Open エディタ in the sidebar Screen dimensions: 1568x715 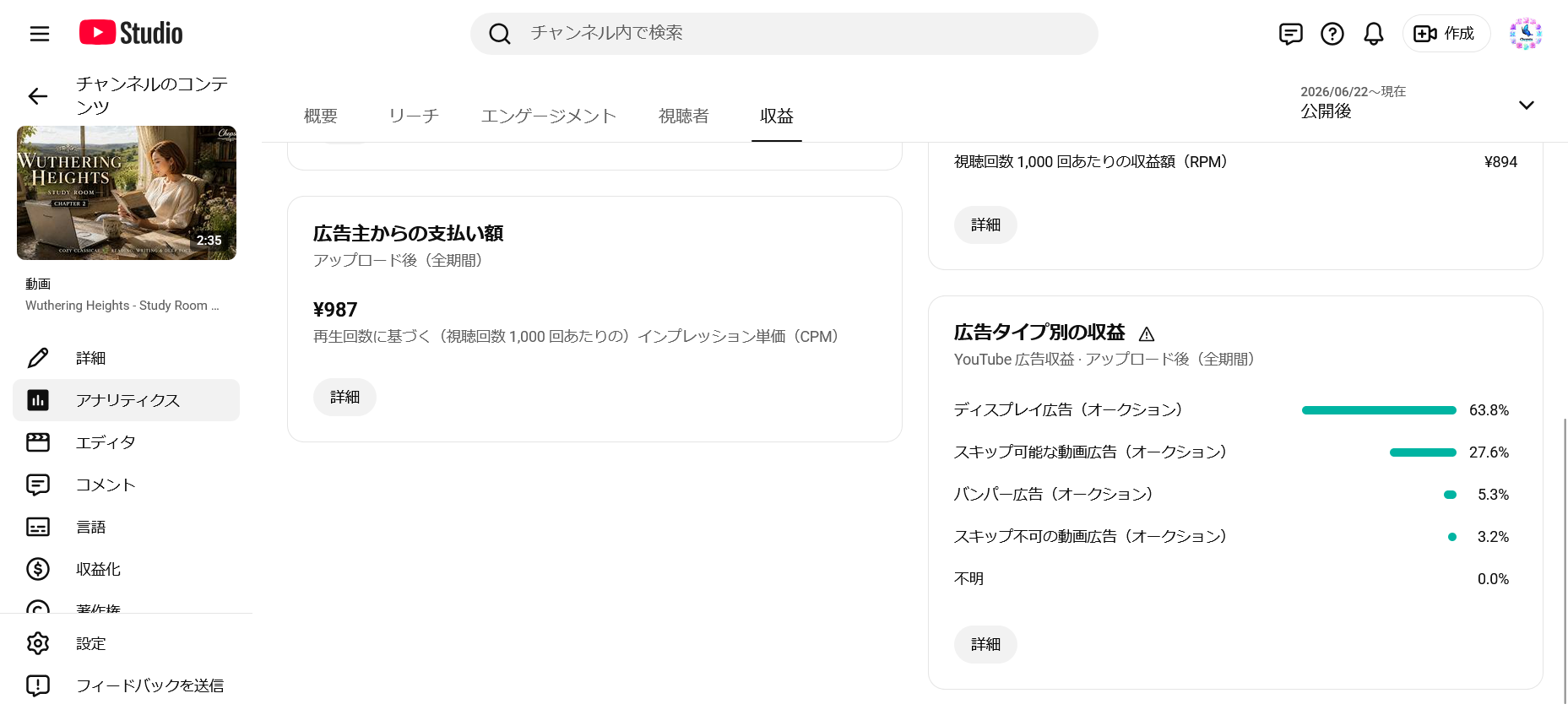tap(126, 442)
